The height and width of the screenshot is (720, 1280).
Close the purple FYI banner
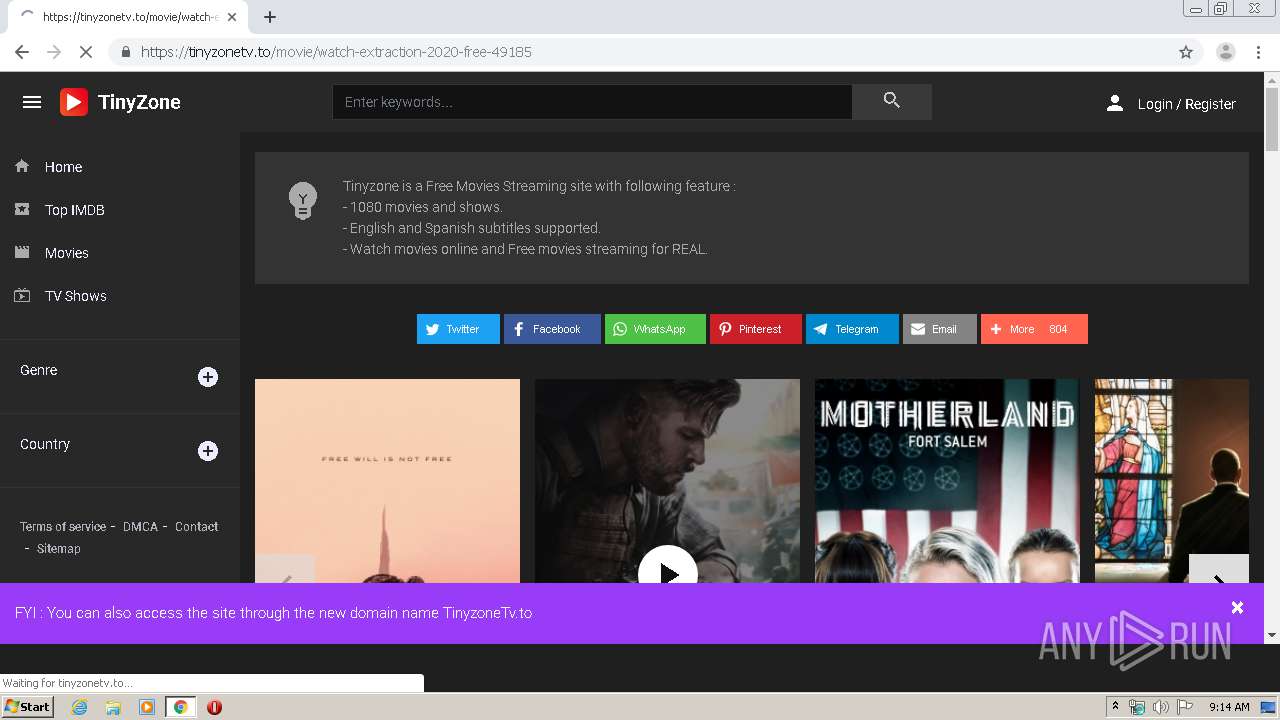tap(1237, 607)
